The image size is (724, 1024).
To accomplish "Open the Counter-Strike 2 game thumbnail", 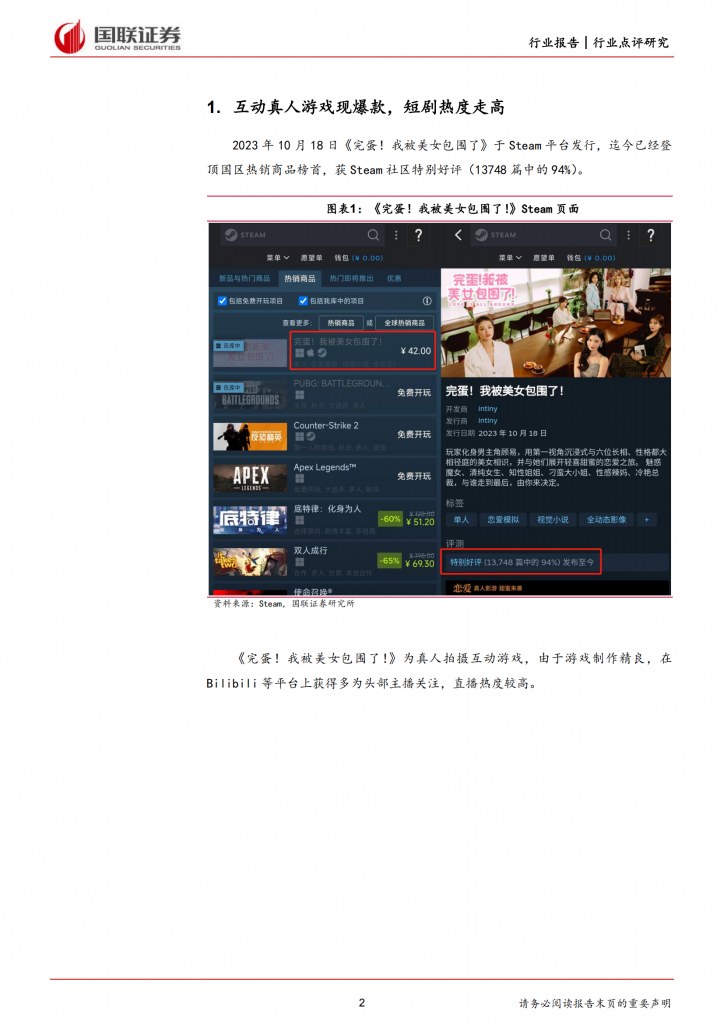I will (x=250, y=436).
